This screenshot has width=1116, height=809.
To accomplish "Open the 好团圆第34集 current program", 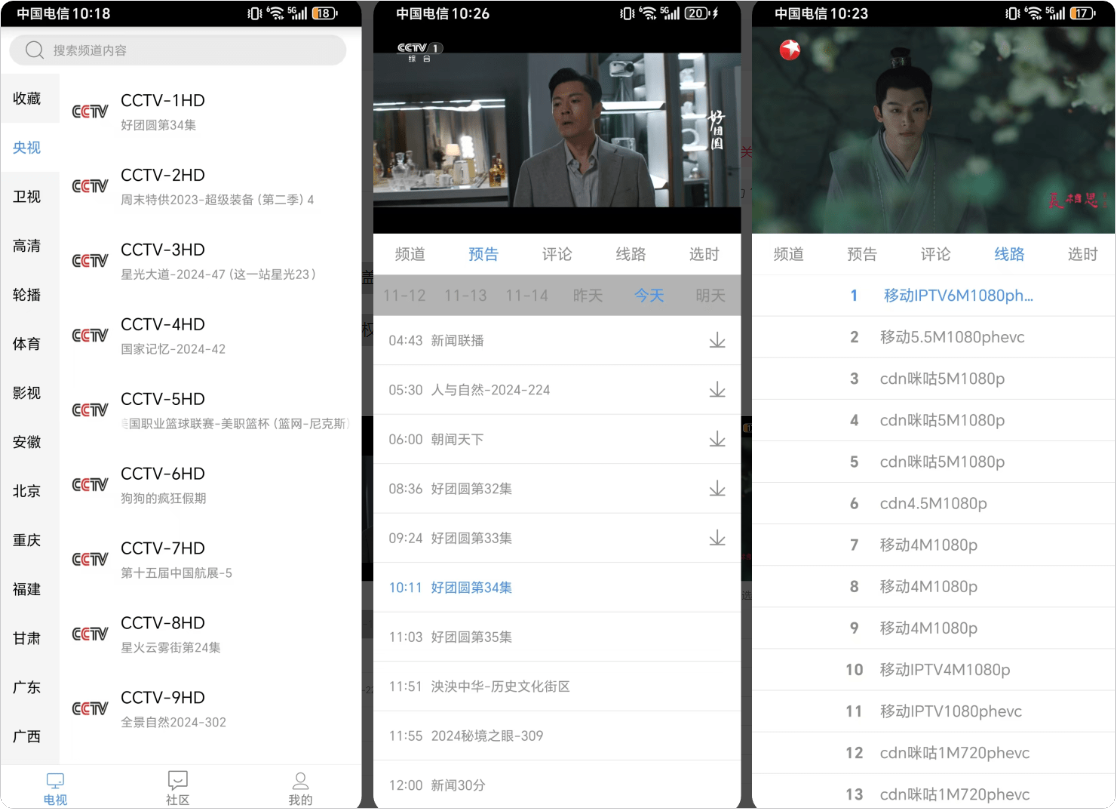I will [557, 588].
